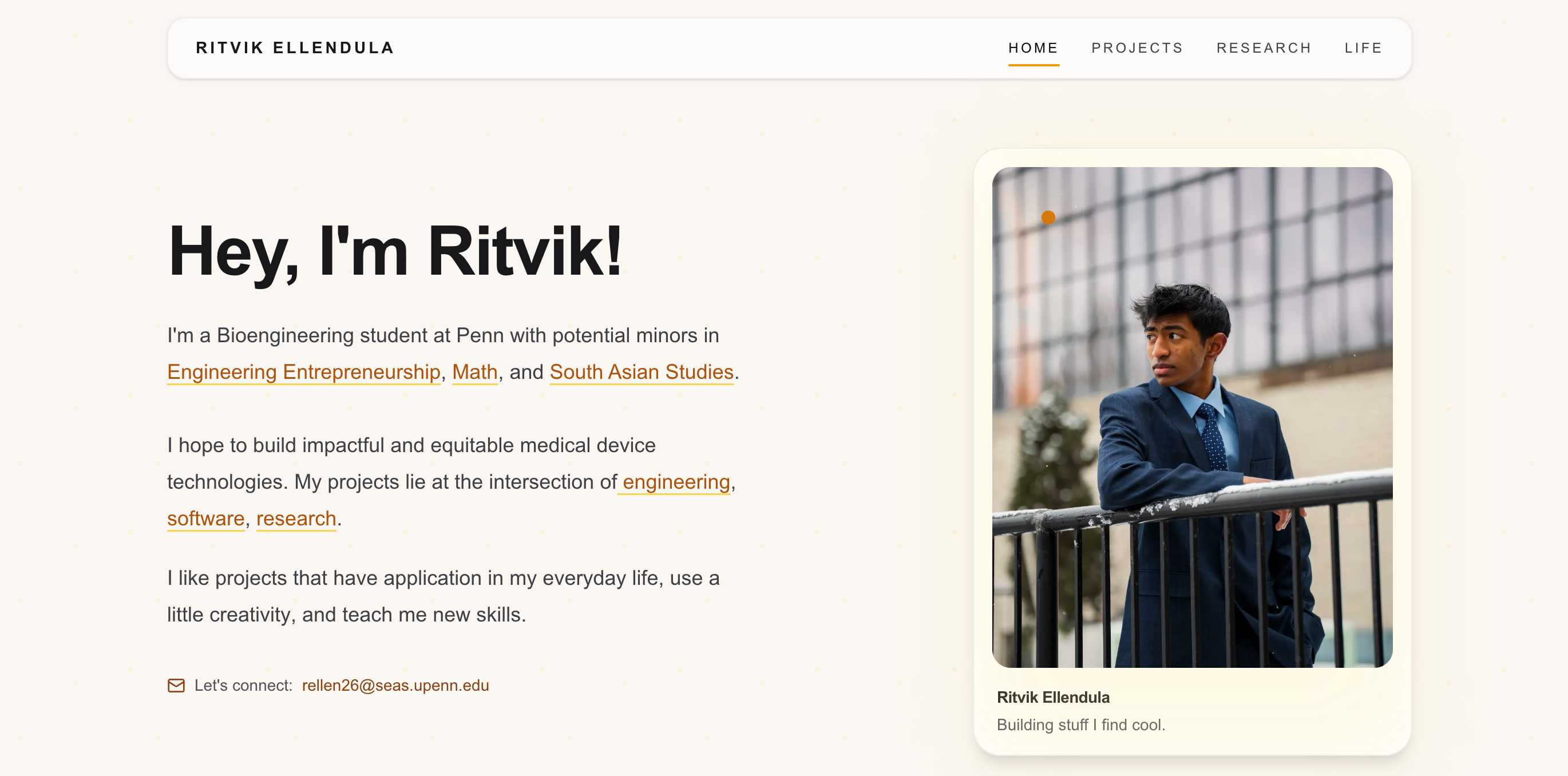The width and height of the screenshot is (1568, 776).
Task: Follow the Engineering Entrepreneurship link
Action: [304, 372]
